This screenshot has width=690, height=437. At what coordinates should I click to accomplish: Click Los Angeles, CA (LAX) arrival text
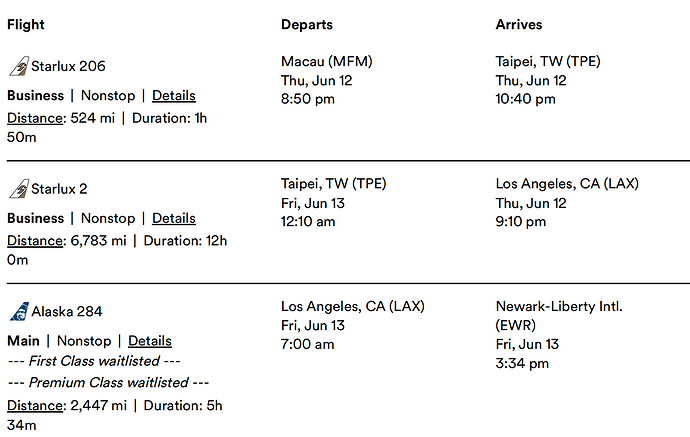[567, 184]
